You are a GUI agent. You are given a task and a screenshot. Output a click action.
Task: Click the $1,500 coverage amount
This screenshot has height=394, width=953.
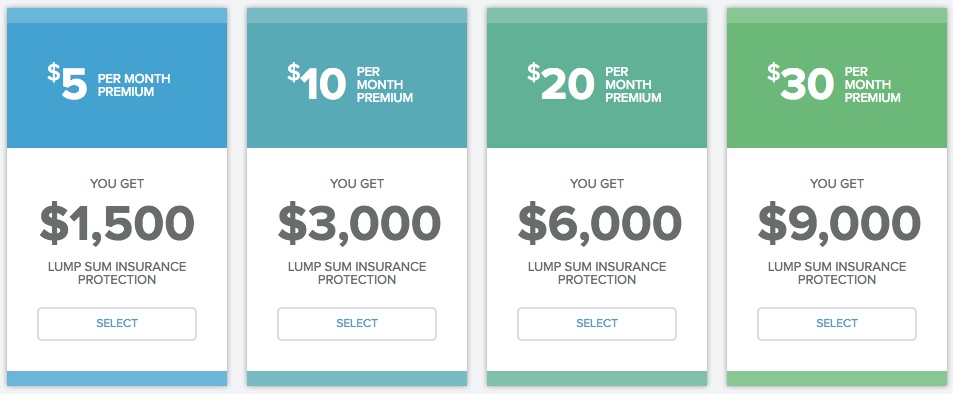coord(117,224)
